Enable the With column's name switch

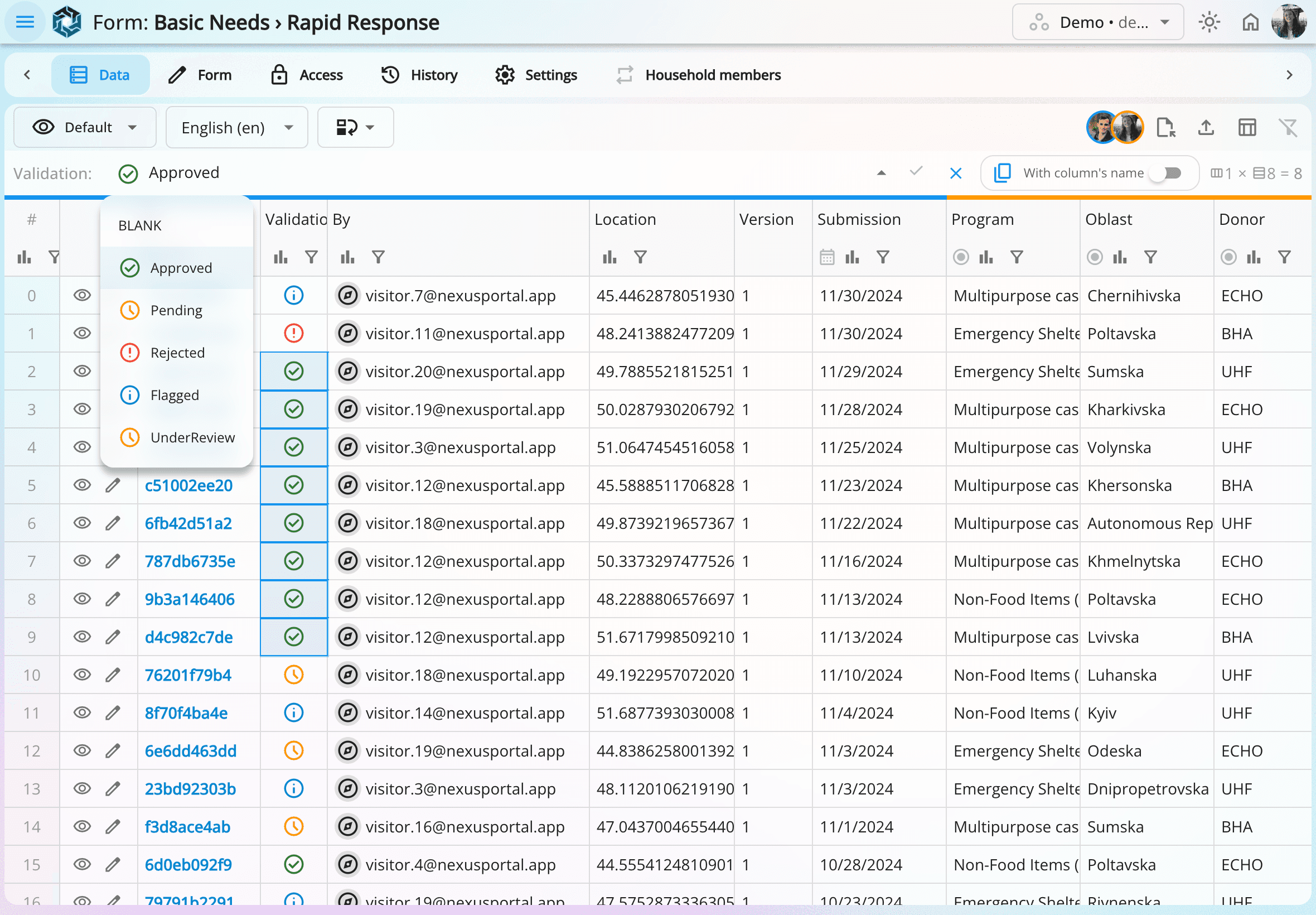click(x=1168, y=173)
